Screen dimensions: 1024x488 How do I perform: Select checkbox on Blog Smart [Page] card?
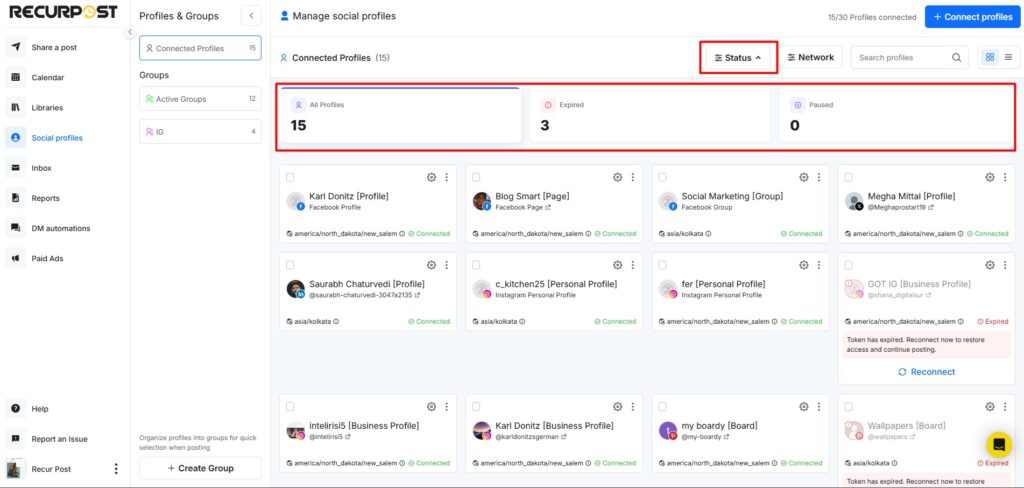476,177
